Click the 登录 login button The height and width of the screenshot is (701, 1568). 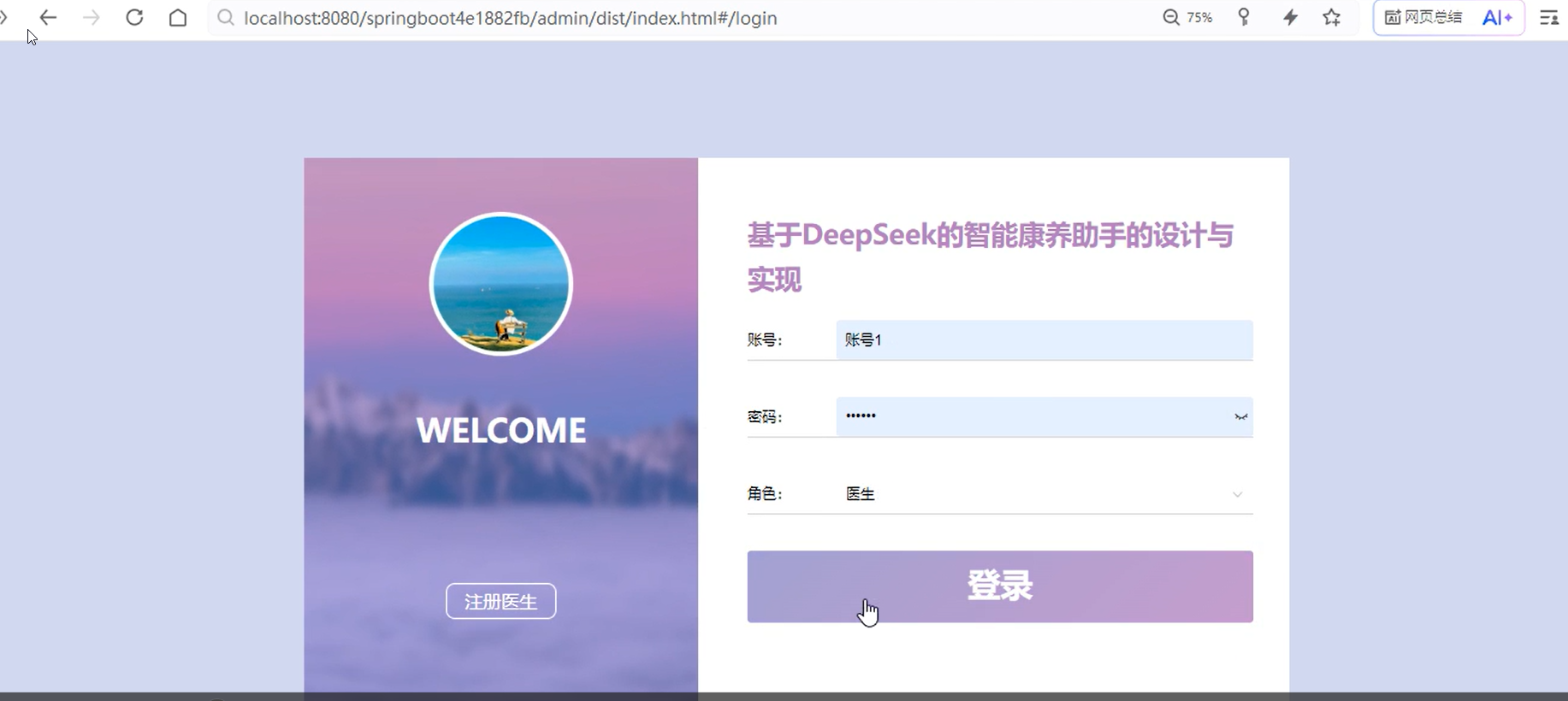pyautogui.click(x=1000, y=586)
